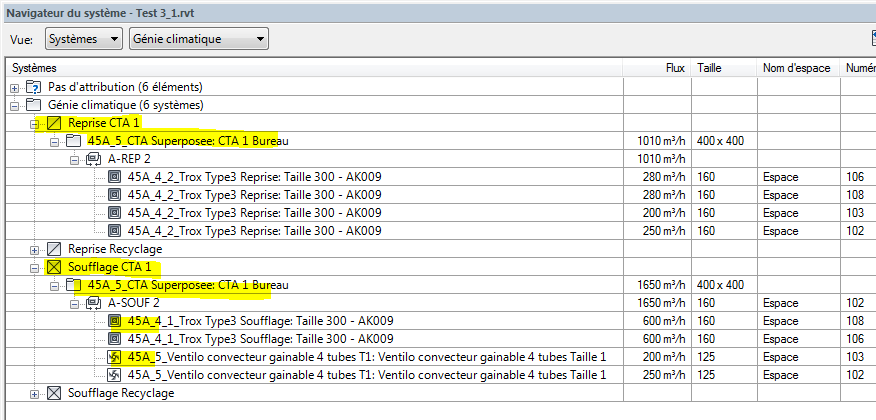Click the Reprise Recyclage system icon
The height and width of the screenshot is (420, 876).
pyautogui.click(x=55, y=249)
